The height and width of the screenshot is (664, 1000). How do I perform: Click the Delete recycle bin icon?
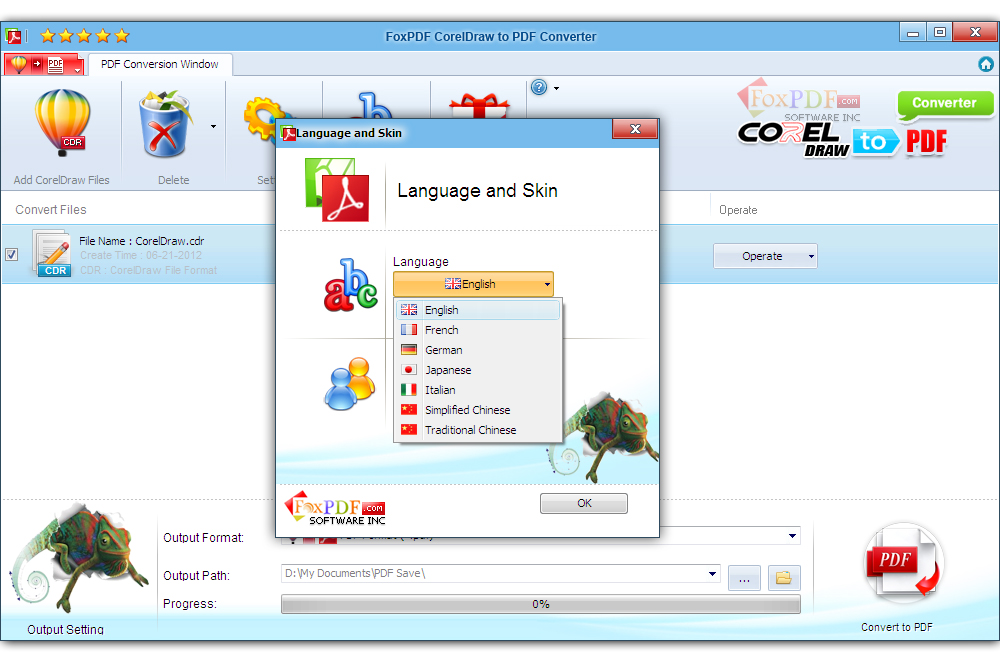(x=165, y=124)
